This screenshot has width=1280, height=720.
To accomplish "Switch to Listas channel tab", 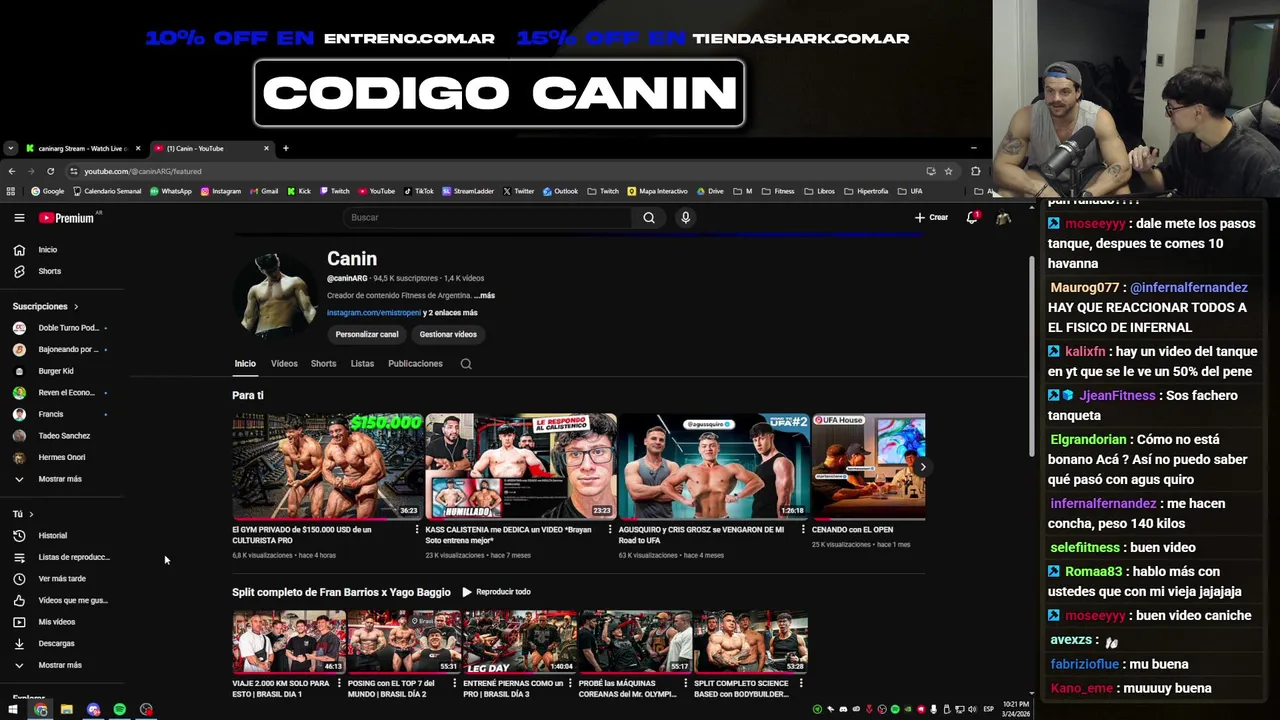I will coord(362,364).
